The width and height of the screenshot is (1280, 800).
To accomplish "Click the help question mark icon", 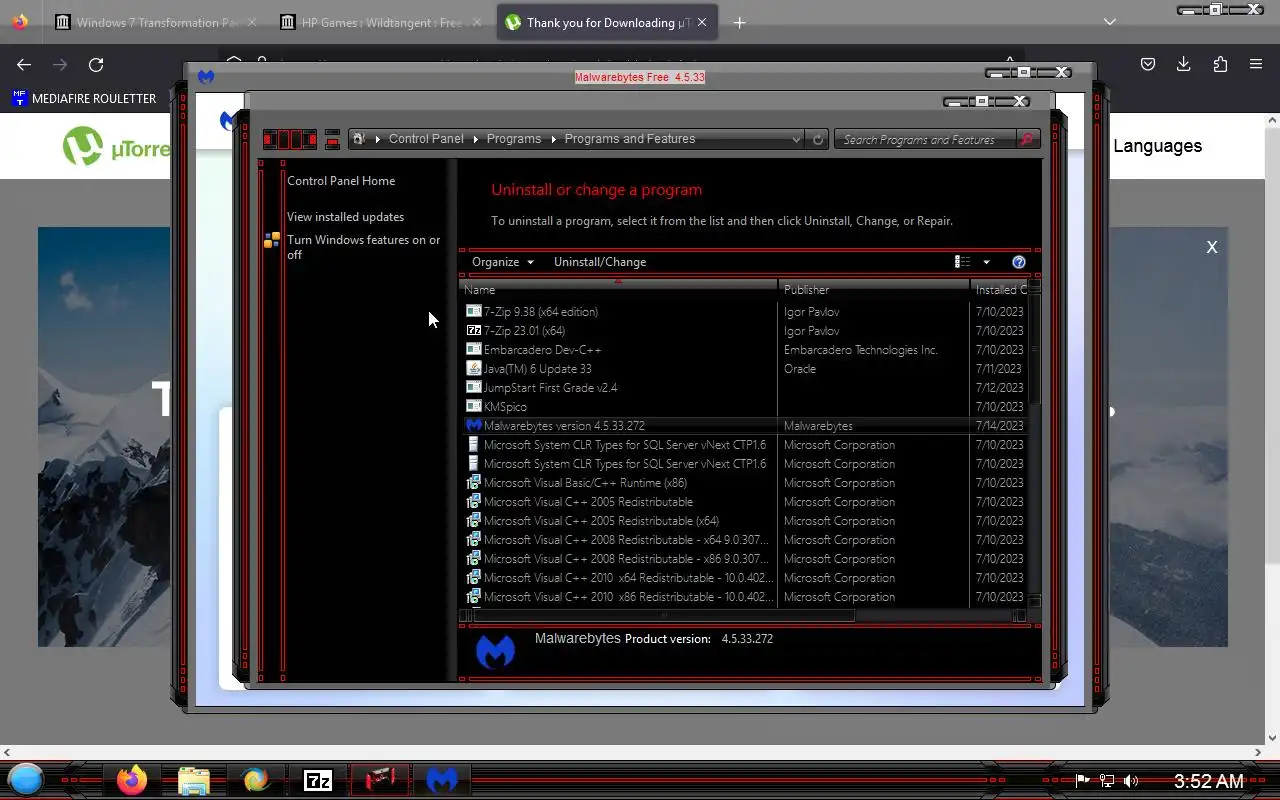I will pyautogui.click(x=1018, y=262).
